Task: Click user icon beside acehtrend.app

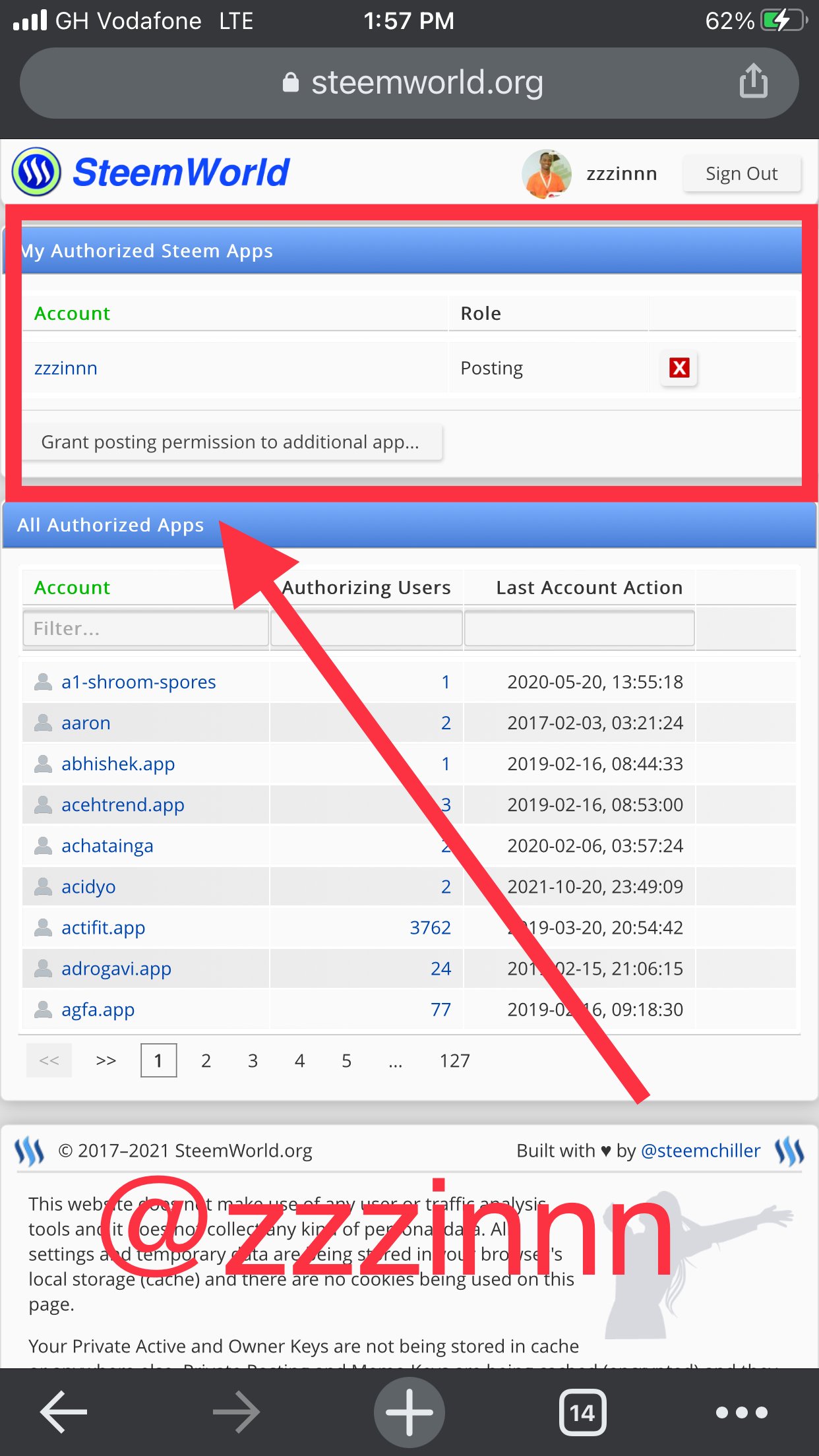Action: tap(43, 804)
